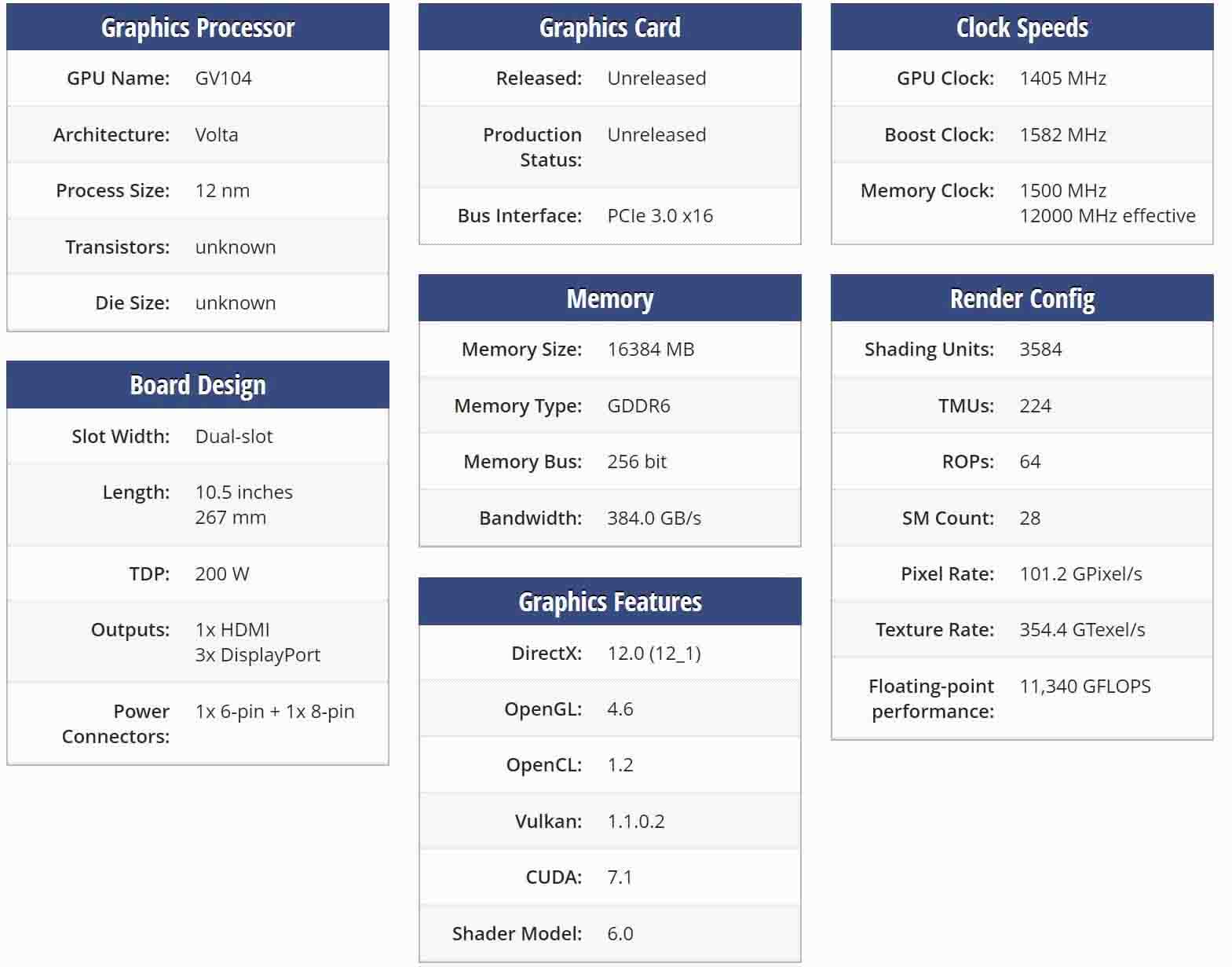Select the DirectX 12.0 (12_1) value
This screenshot has height=967, width=1232.
pos(654,654)
